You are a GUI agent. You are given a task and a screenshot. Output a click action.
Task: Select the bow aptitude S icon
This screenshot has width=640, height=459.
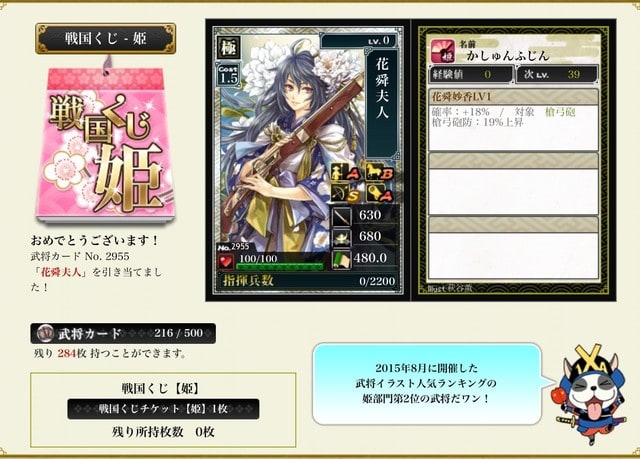tap(346, 193)
